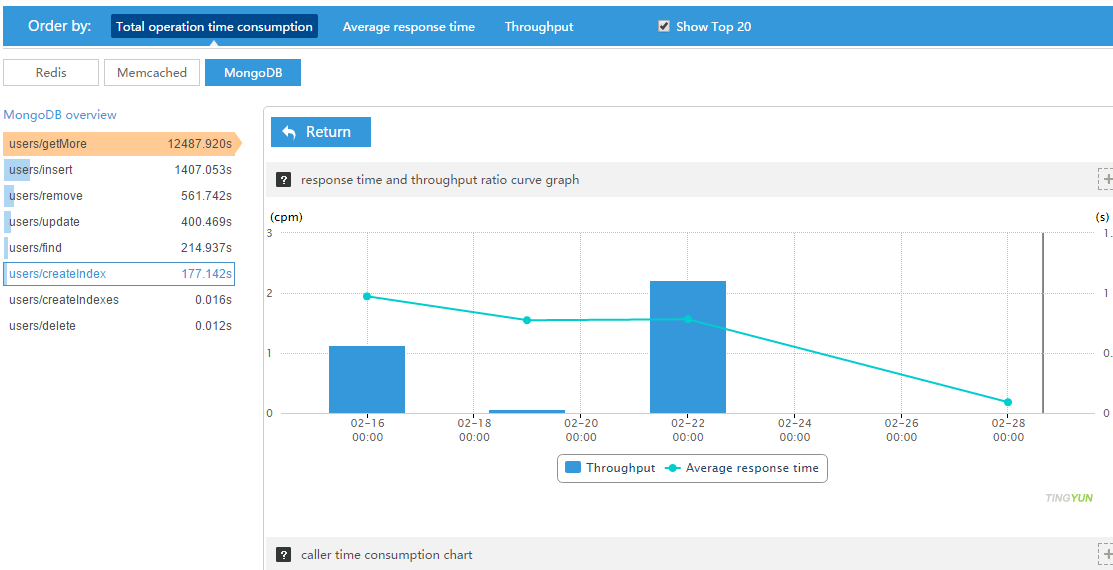Select users/insert operation in list
Viewport: 1113px width, 570px height.
click(120, 170)
